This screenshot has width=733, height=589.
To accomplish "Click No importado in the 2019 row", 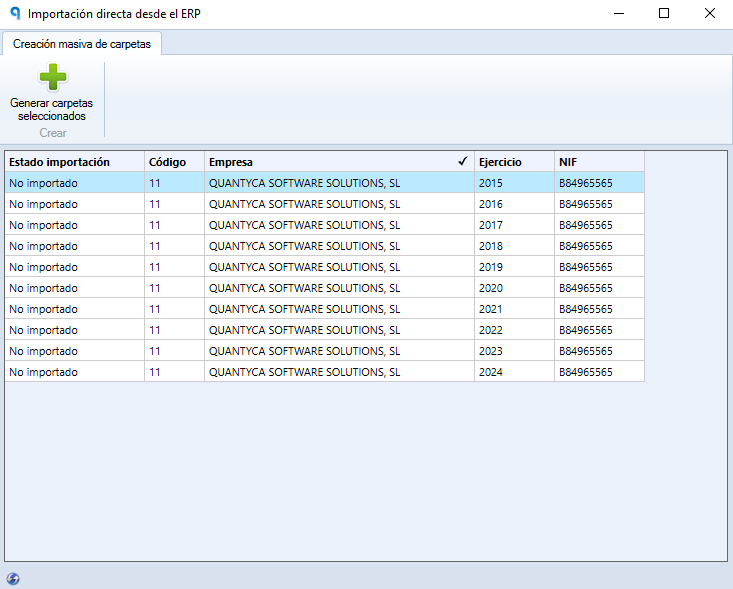I will (74, 267).
